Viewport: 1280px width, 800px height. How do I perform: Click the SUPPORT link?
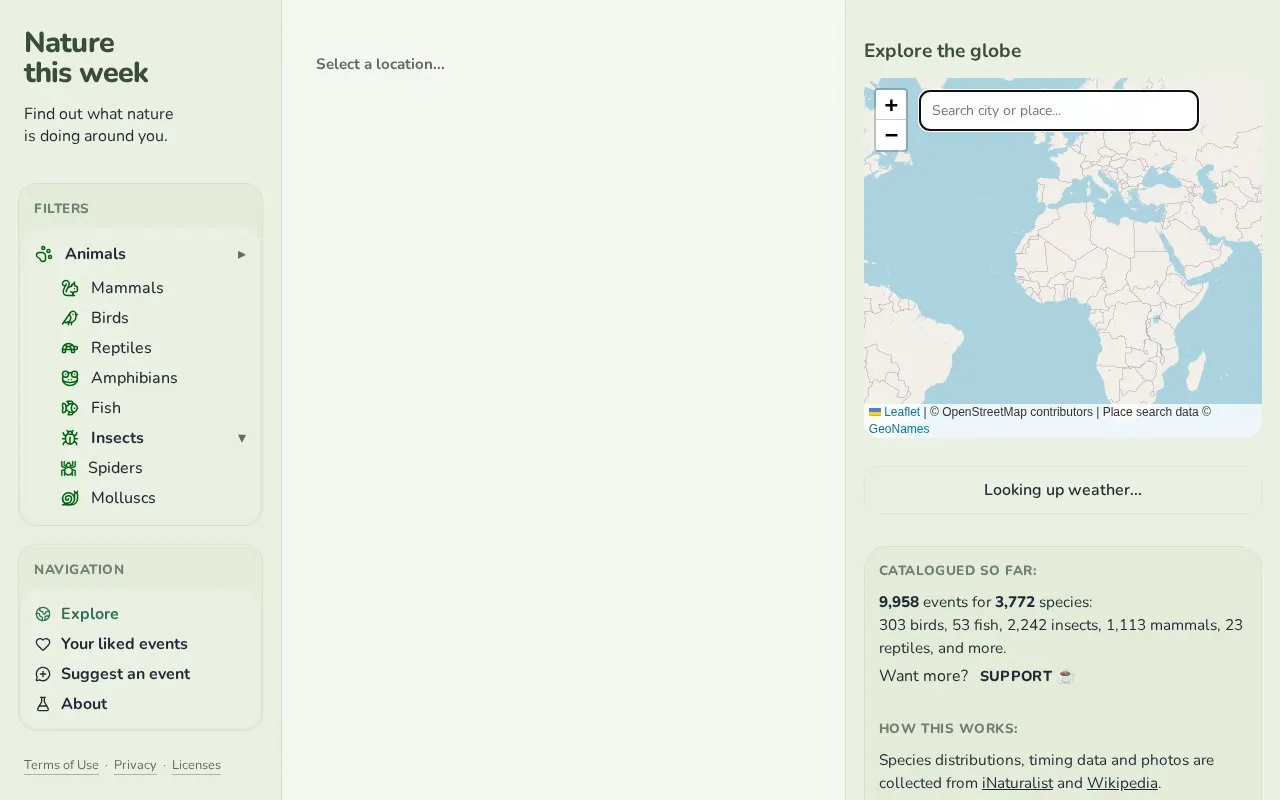(1016, 676)
